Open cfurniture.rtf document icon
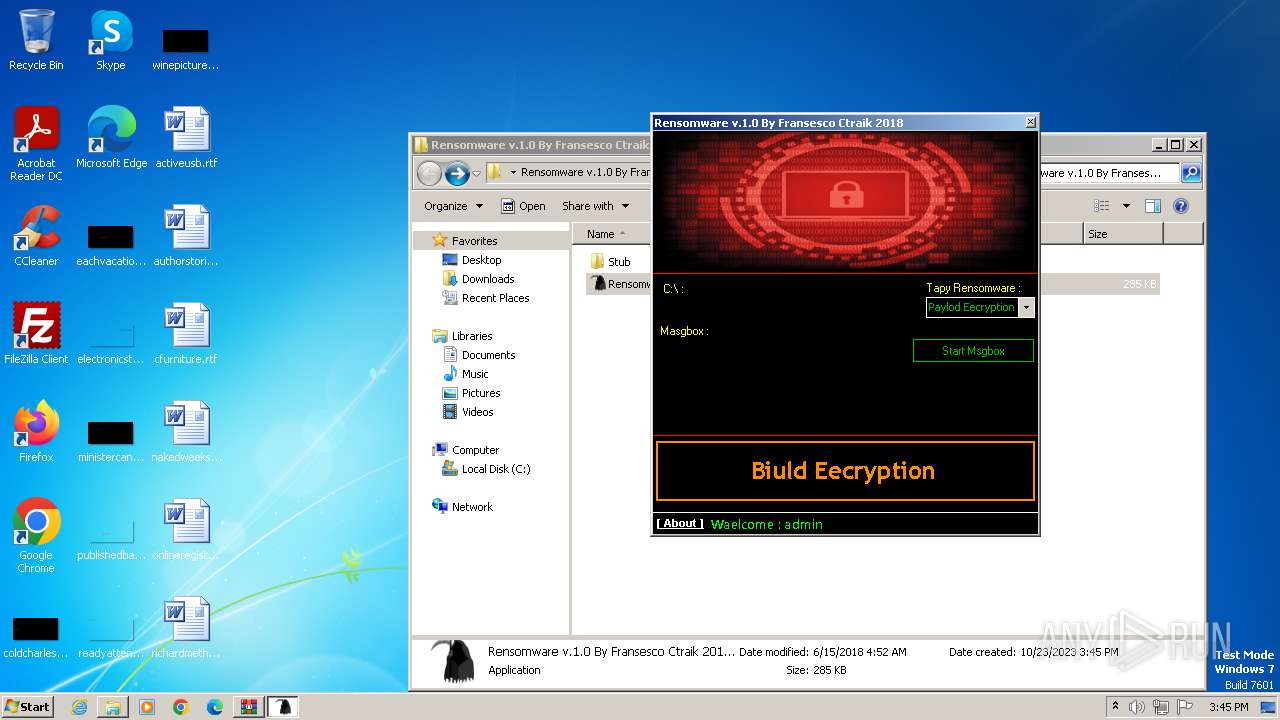 click(186, 333)
